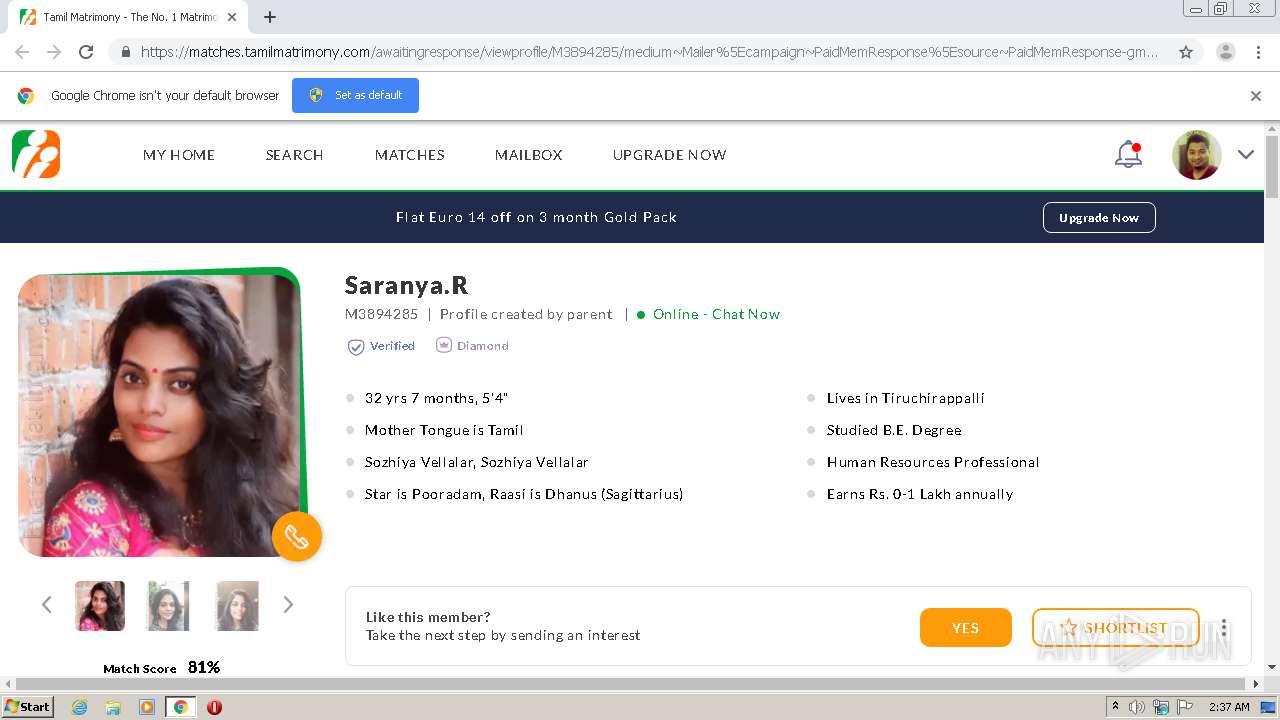
Task: Click Online - Chat Now link
Action: [x=716, y=314]
